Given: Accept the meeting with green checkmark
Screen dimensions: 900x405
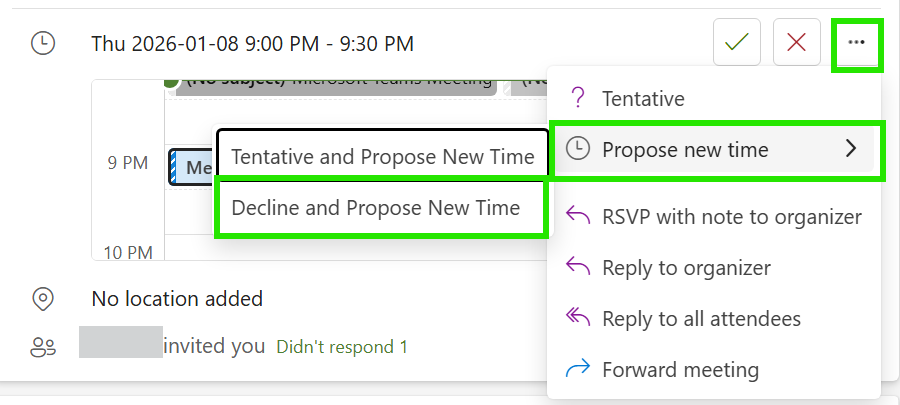Looking at the screenshot, I should 737,43.
